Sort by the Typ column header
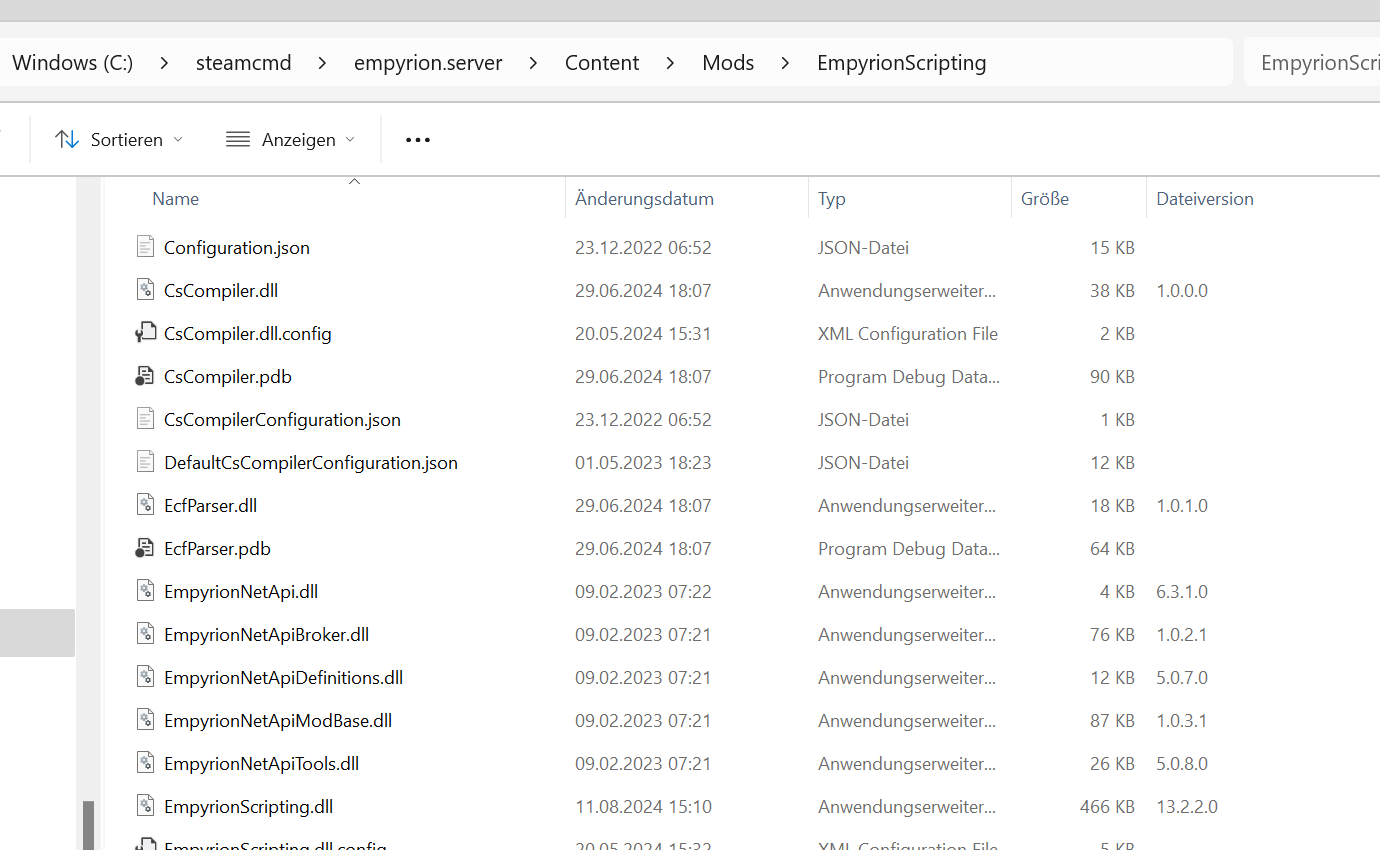 pos(832,199)
